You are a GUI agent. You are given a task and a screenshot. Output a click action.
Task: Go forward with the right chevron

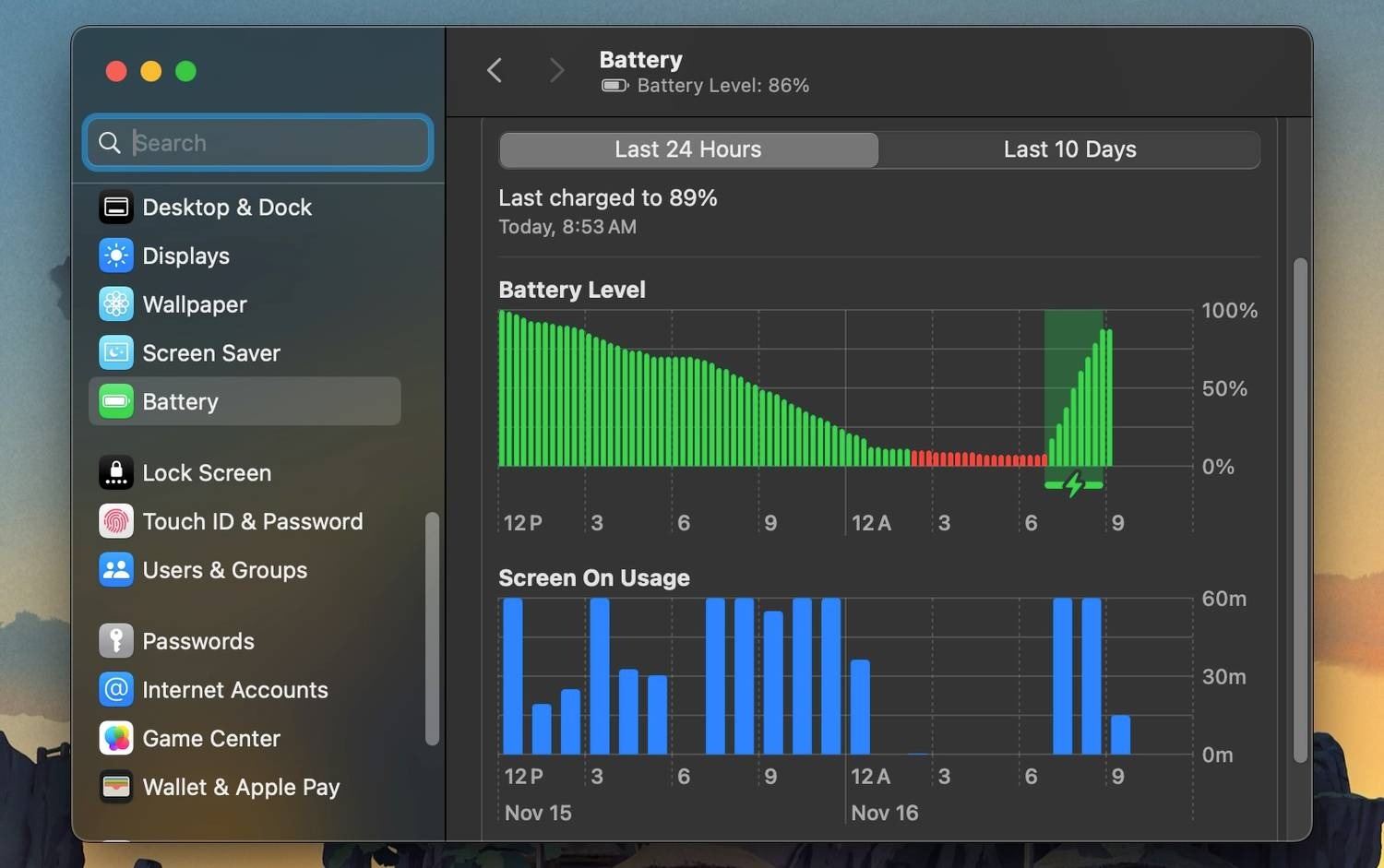pyautogui.click(x=556, y=70)
